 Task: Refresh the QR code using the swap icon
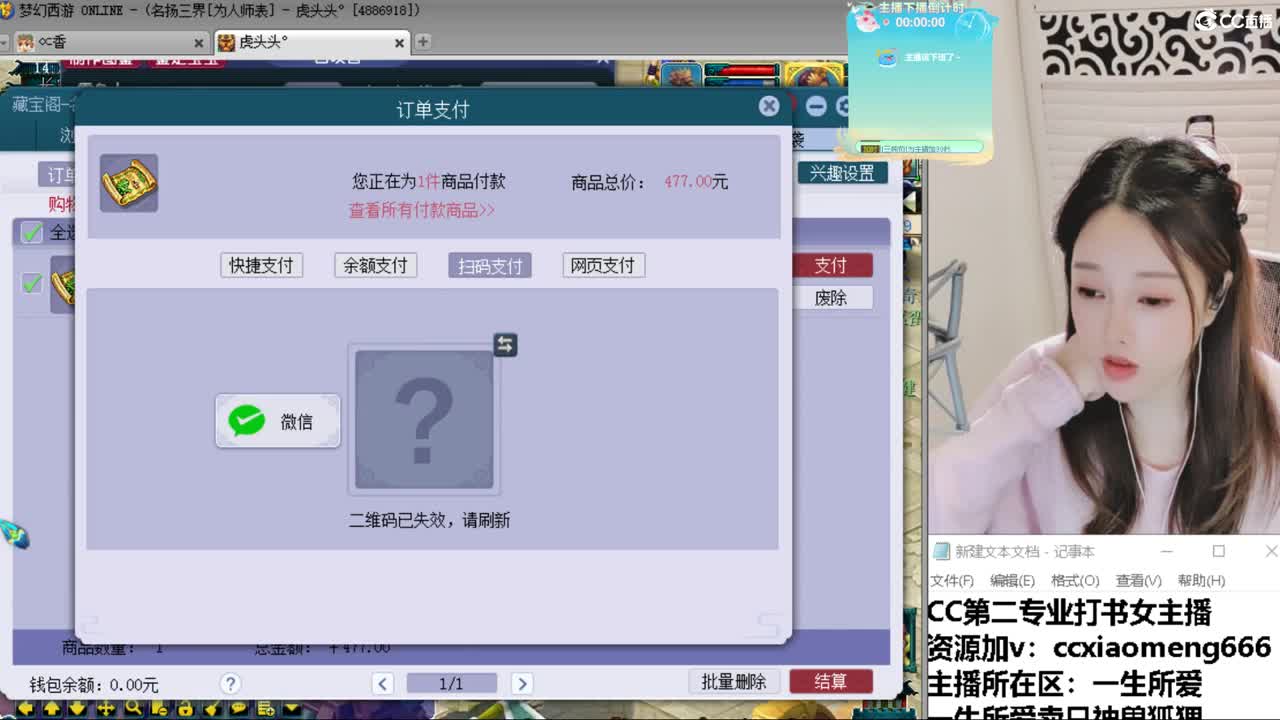pos(505,345)
